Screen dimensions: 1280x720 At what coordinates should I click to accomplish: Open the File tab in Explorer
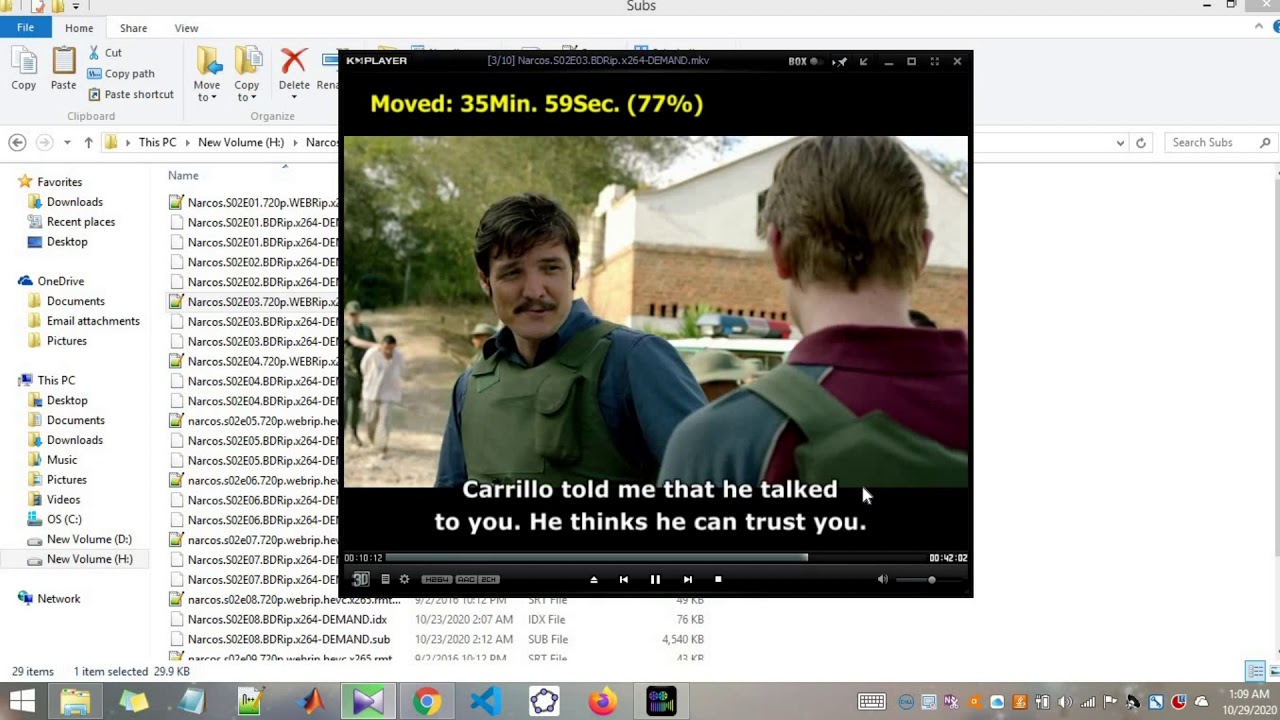pos(25,28)
